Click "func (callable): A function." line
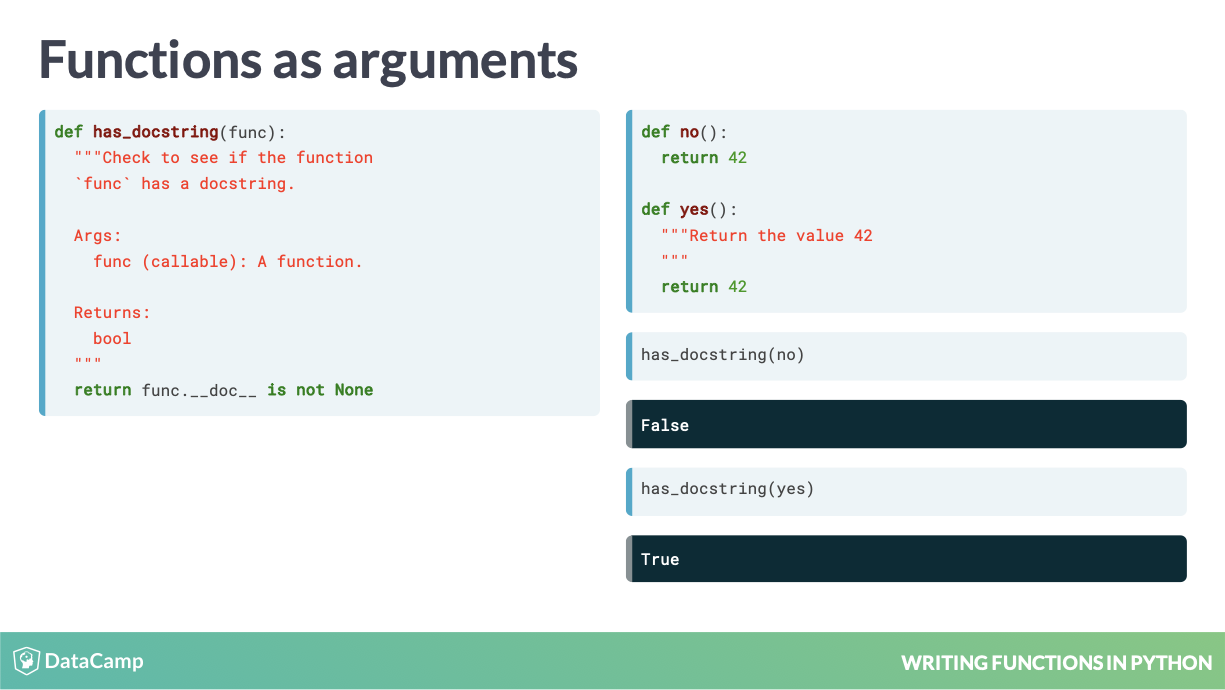Image resolution: width=1225 pixels, height=690 pixels. [228, 262]
